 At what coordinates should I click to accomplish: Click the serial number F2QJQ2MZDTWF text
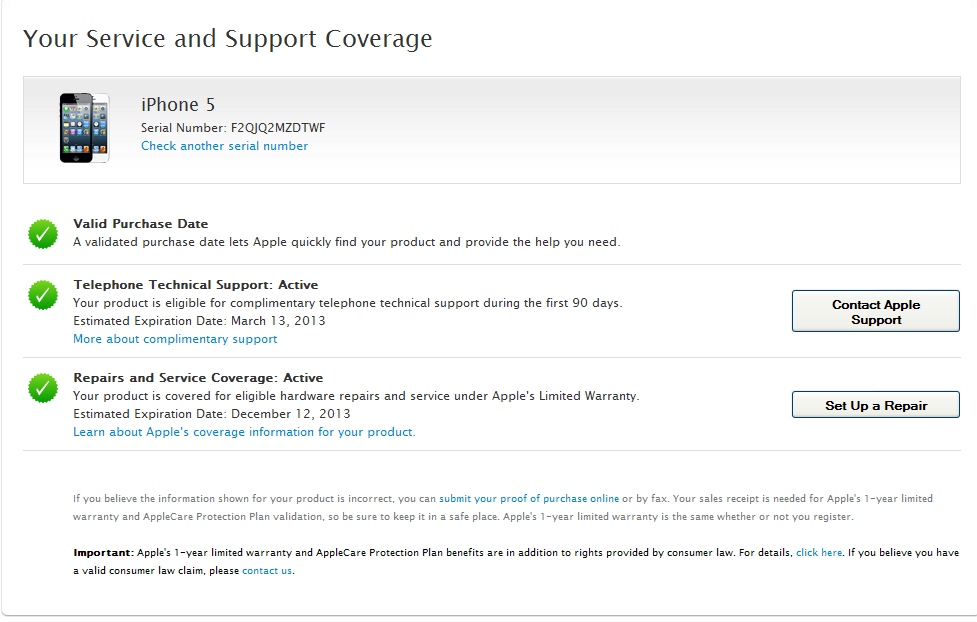click(x=278, y=128)
